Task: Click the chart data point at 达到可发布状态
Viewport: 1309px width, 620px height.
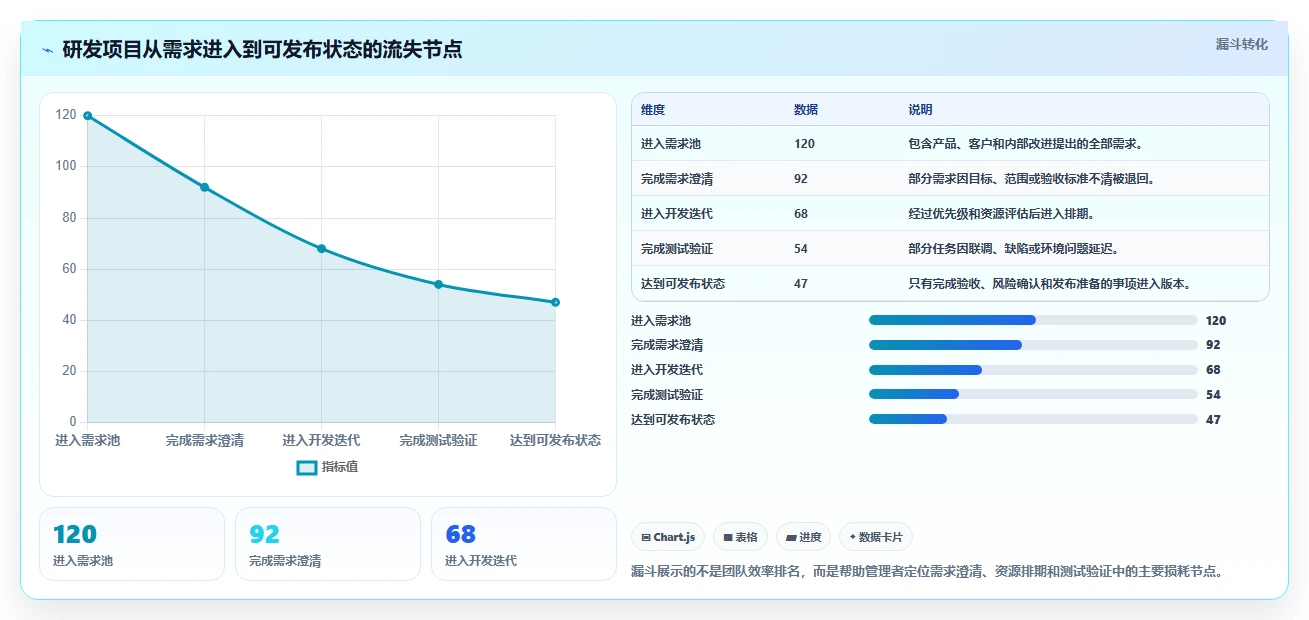Action: pos(555,302)
